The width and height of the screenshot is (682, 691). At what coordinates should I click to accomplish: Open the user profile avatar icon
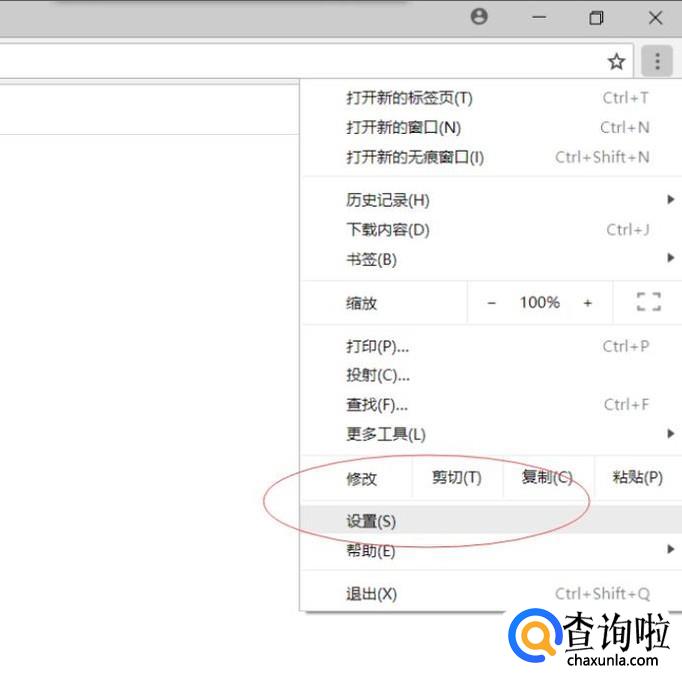[x=480, y=17]
